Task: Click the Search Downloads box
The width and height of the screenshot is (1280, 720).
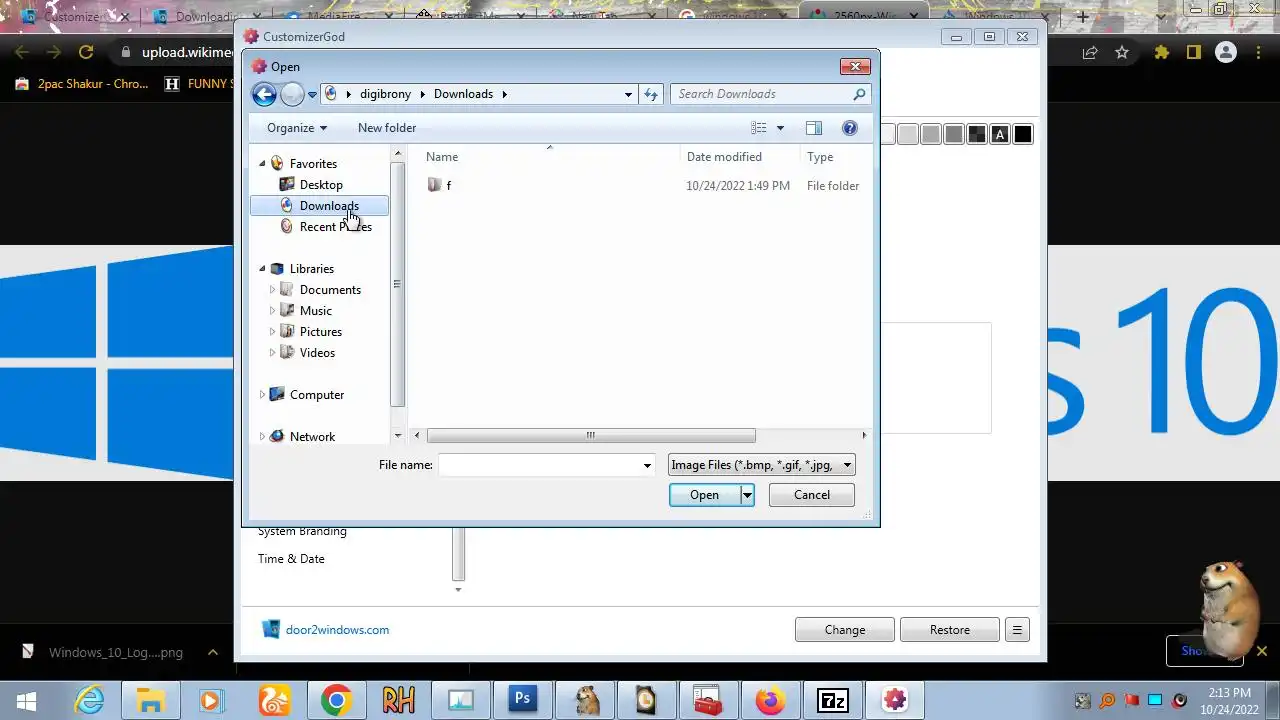Action: pos(760,94)
